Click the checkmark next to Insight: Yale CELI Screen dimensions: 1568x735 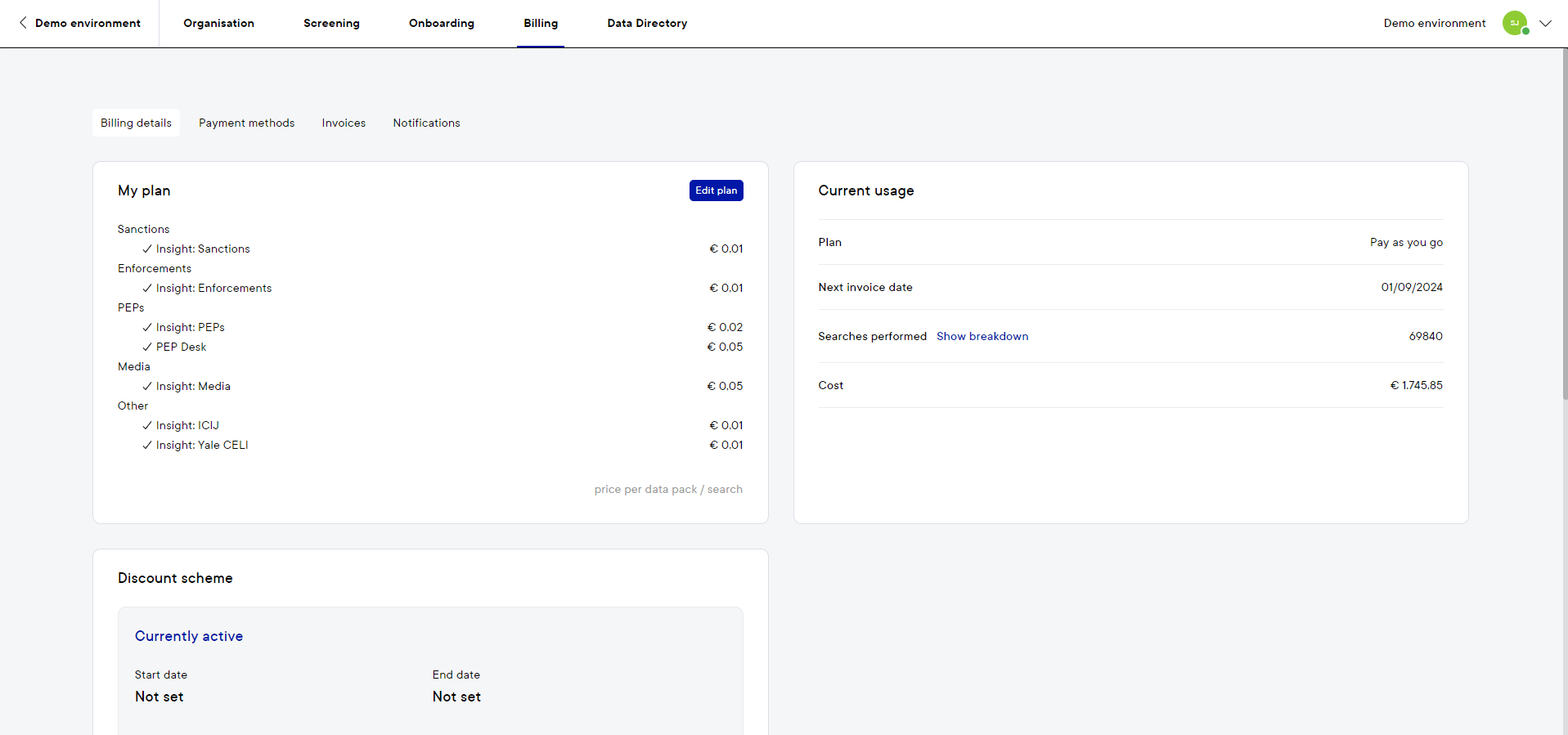pyautogui.click(x=147, y=445)
